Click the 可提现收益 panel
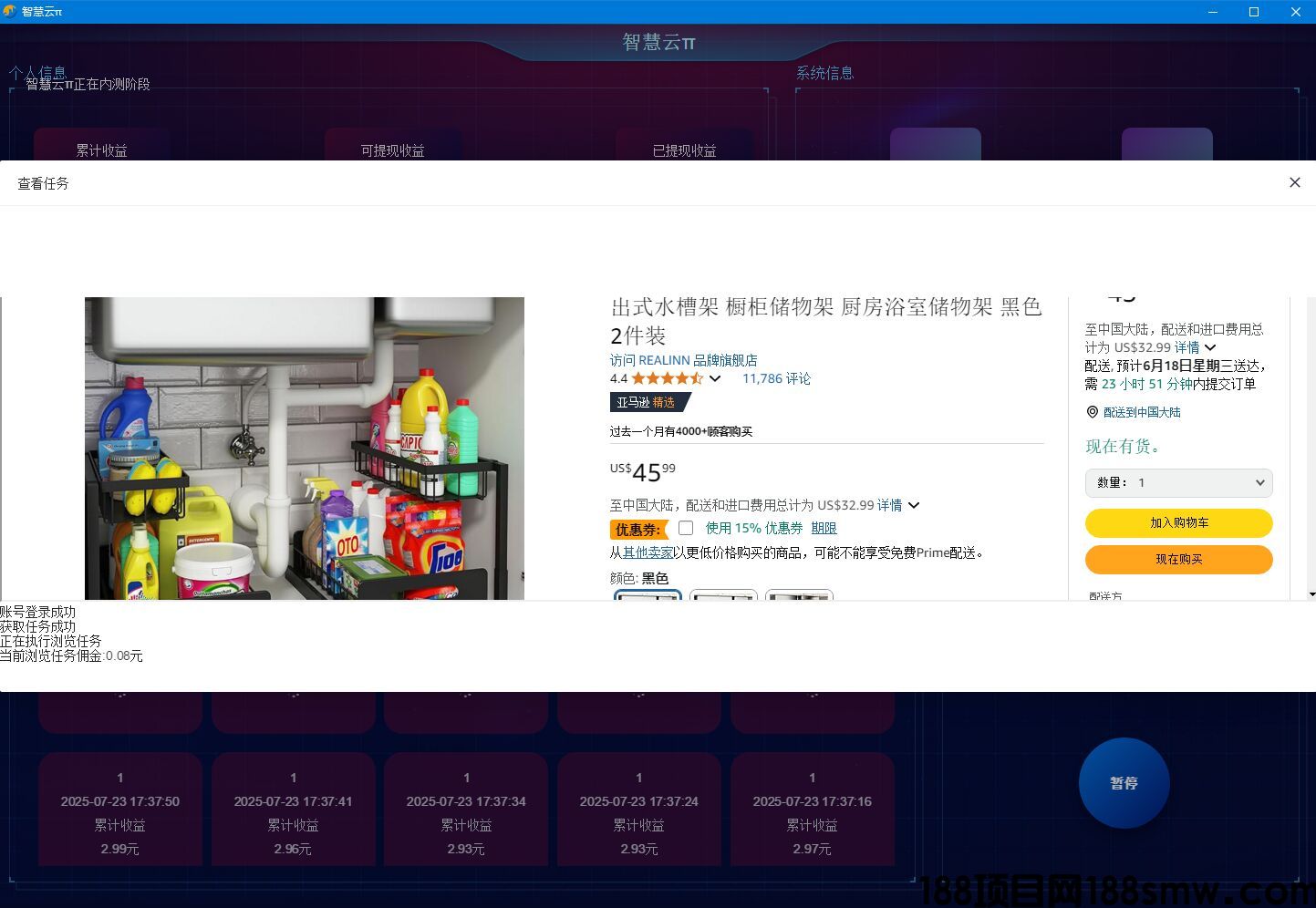 392,146
